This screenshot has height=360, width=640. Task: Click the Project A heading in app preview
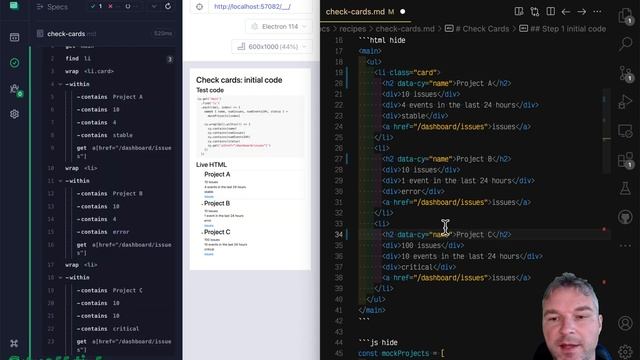(217, 174)
